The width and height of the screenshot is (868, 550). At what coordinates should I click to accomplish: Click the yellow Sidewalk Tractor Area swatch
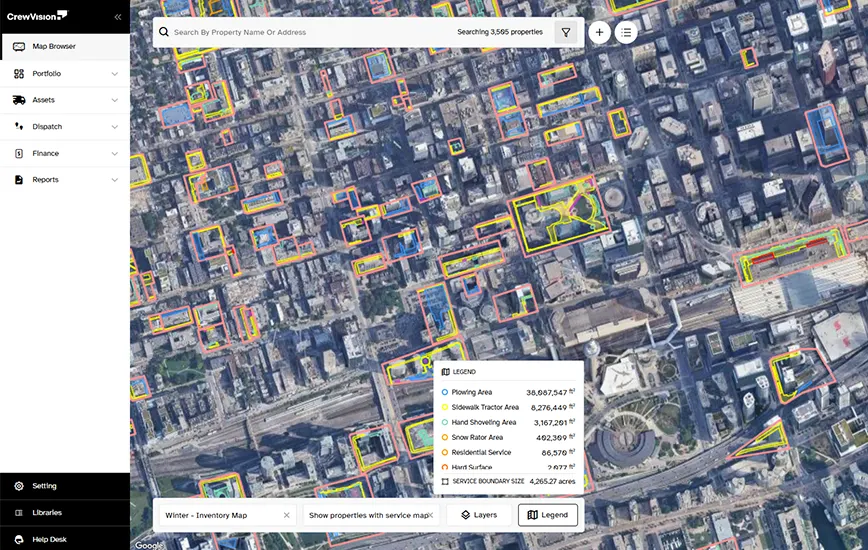[445, 407]
